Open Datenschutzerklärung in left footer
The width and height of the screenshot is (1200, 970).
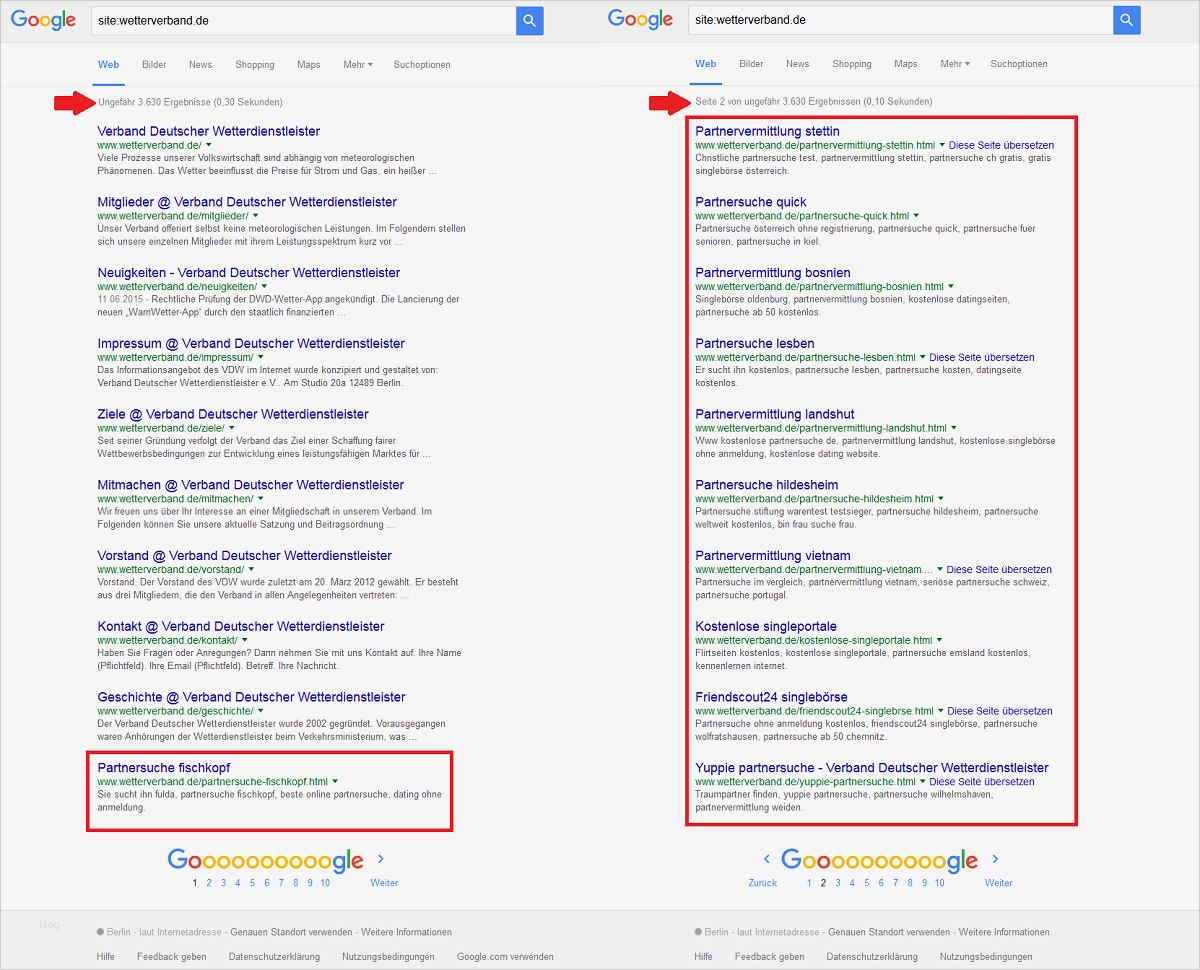click(274, 957)
